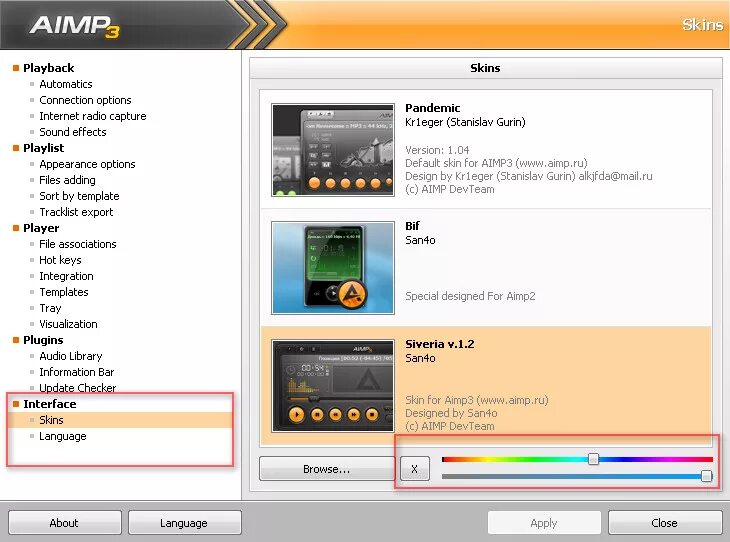Select Appearance options under Playlist
This screenshot has width=730, height=542.
pyautogui.click(x=87, y=164)
